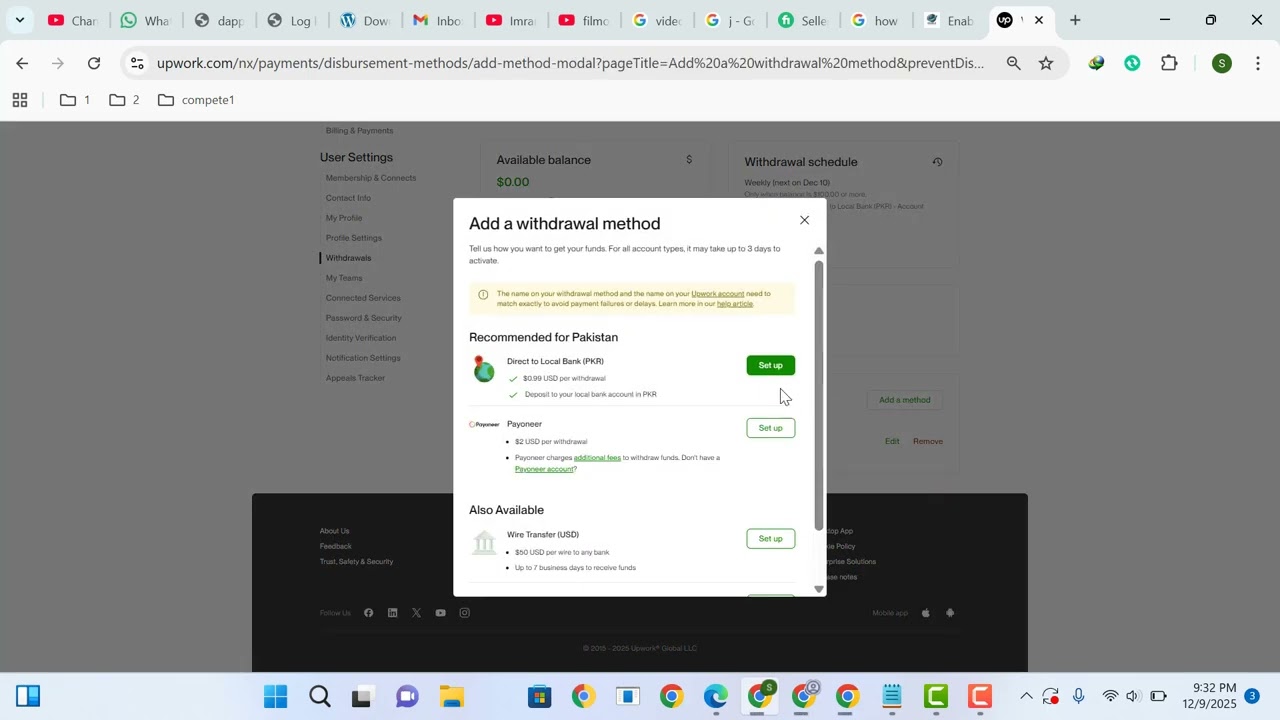The height and width of the screenshot is (720, 1280).
Task: Open Upwork Facebook page icon
Action: click(x=368, y=613)
